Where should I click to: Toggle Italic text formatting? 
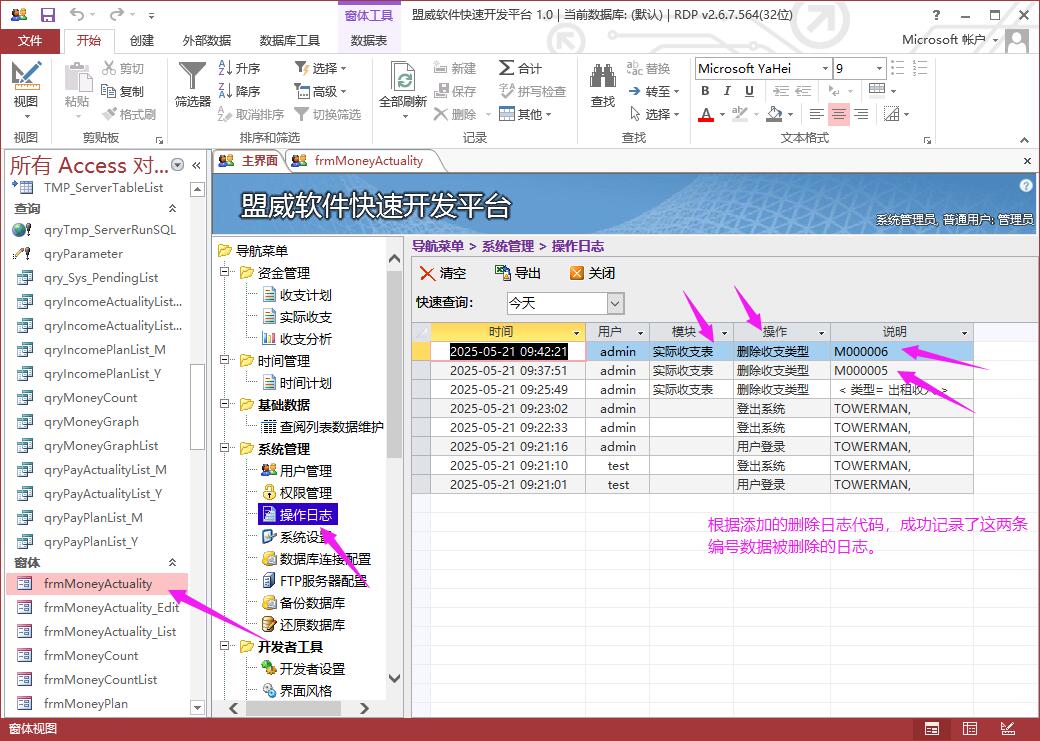726,91
